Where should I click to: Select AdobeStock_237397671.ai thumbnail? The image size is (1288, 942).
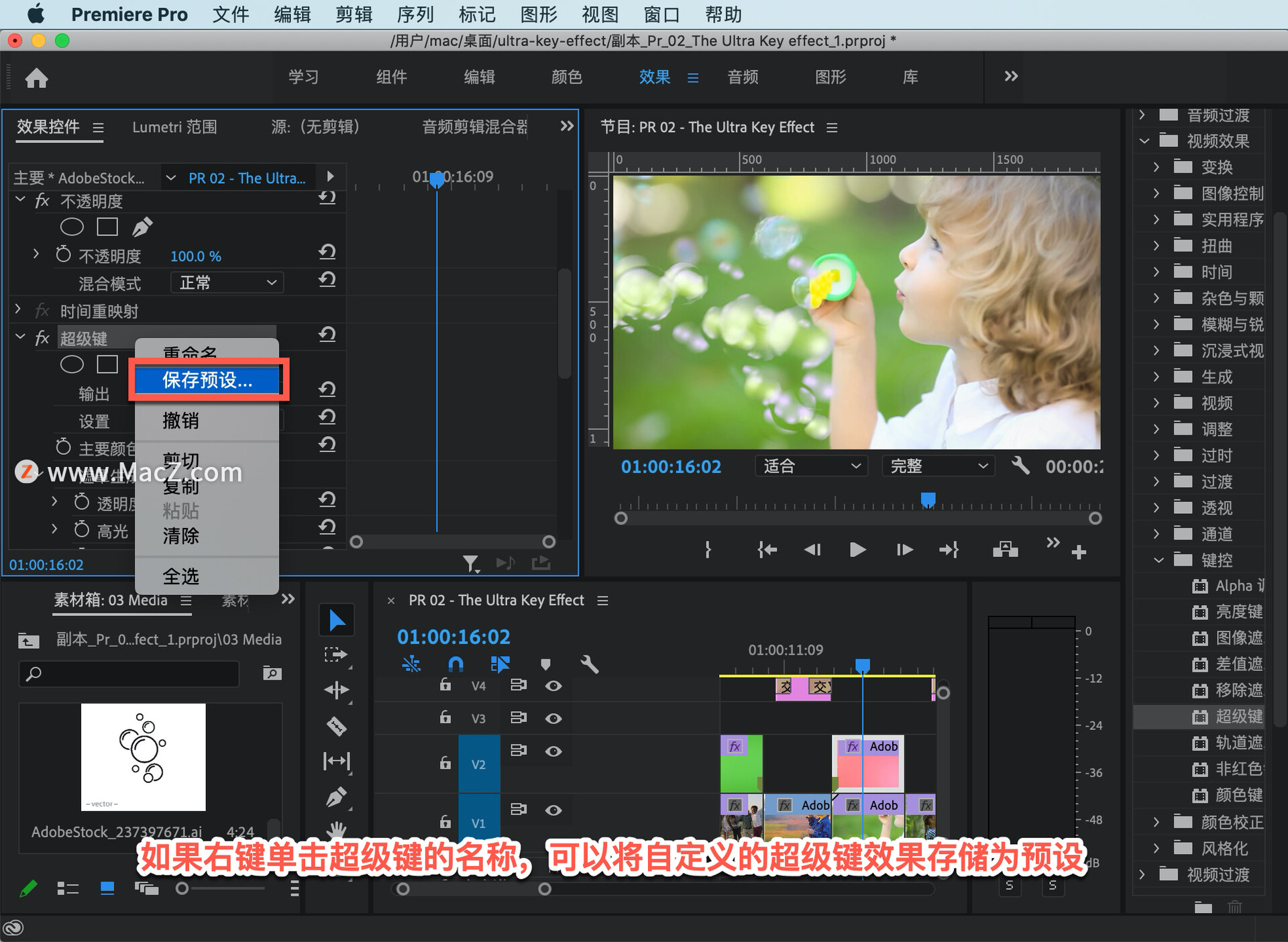point(143,757)
